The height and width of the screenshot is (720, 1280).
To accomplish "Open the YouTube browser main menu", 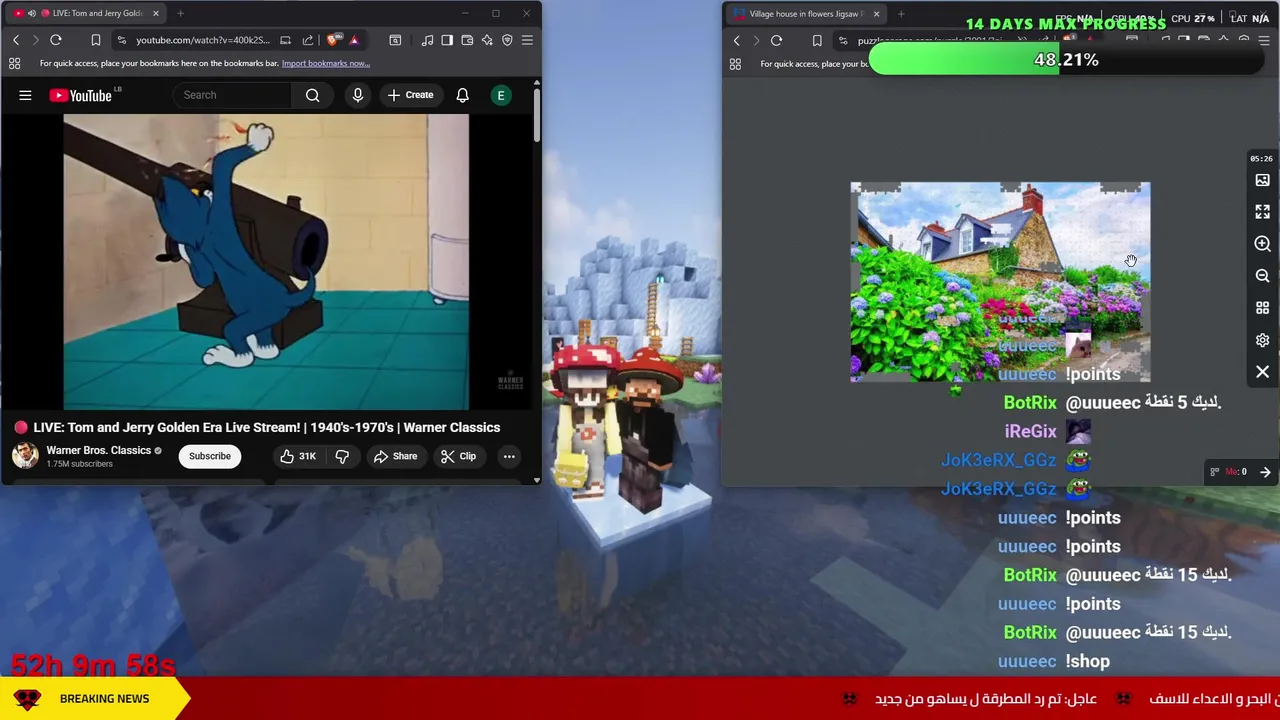I will (527, 40).
